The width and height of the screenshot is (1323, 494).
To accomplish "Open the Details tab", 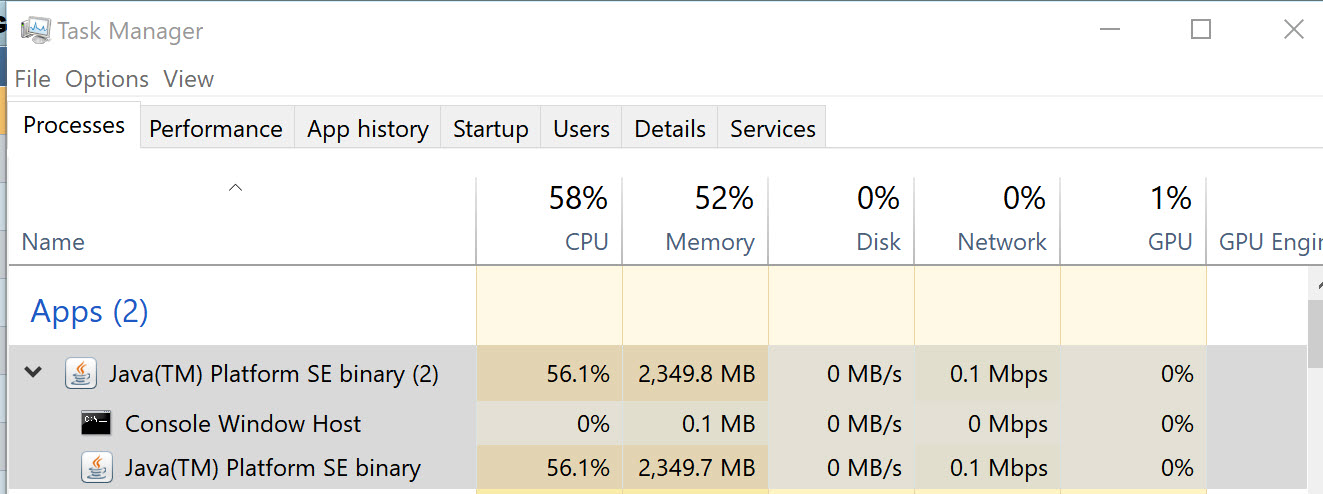I will [x=670, y=129].
